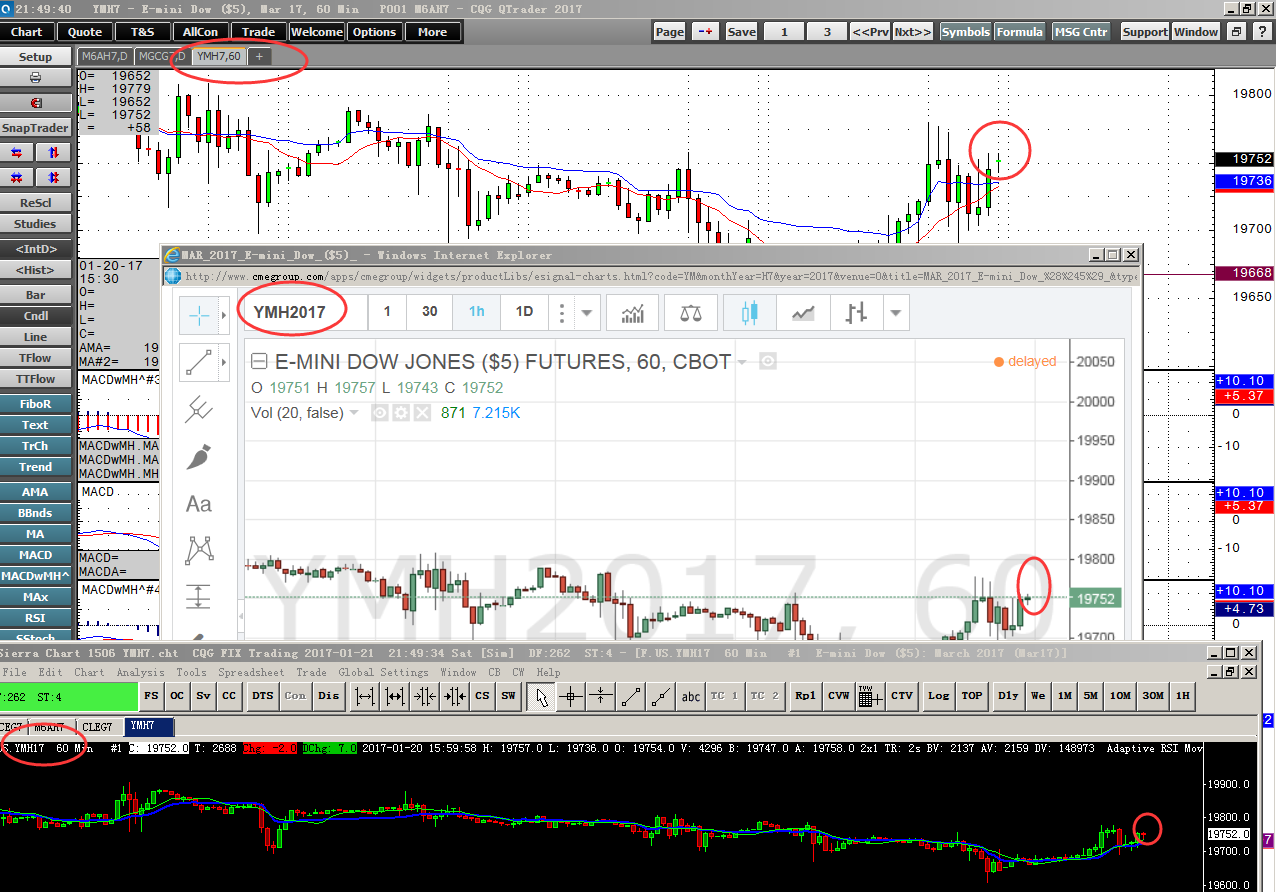The image size is (1276, 892).
Task: Click the printer icon in CQG sidebar
Action: tap(36, 78)
